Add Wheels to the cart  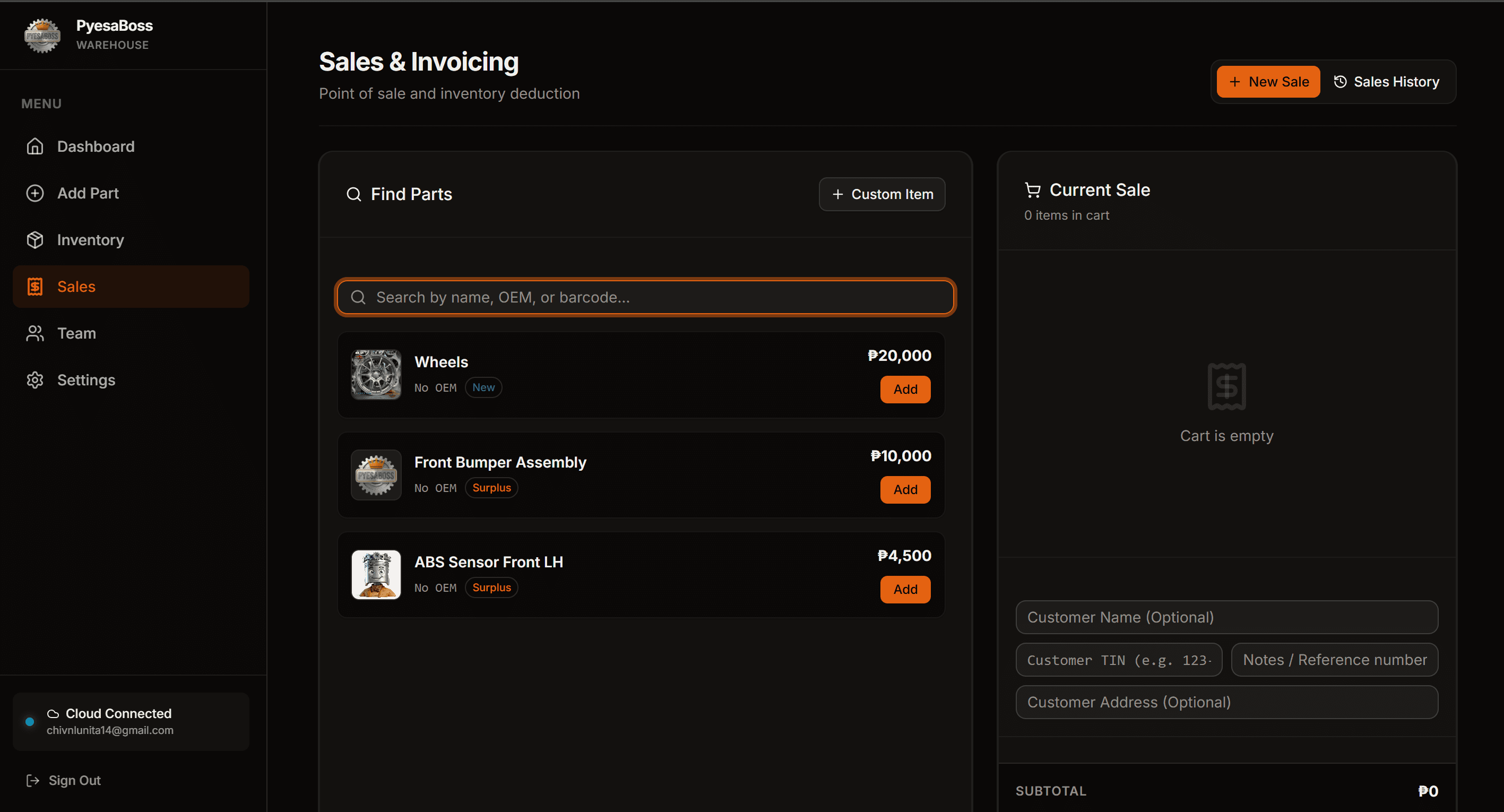pos(905,390)
